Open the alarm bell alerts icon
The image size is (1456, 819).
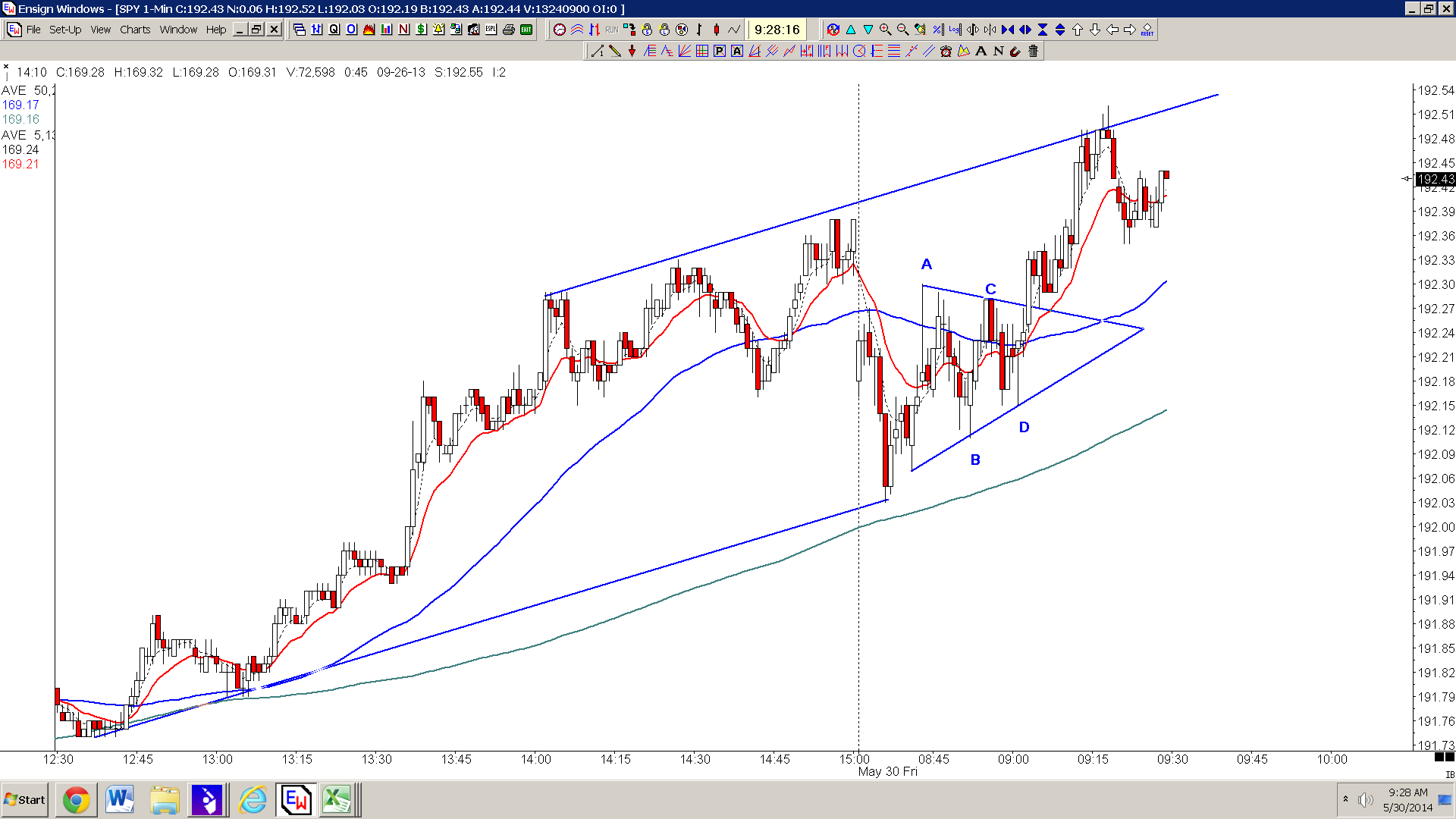click(438, 30)
